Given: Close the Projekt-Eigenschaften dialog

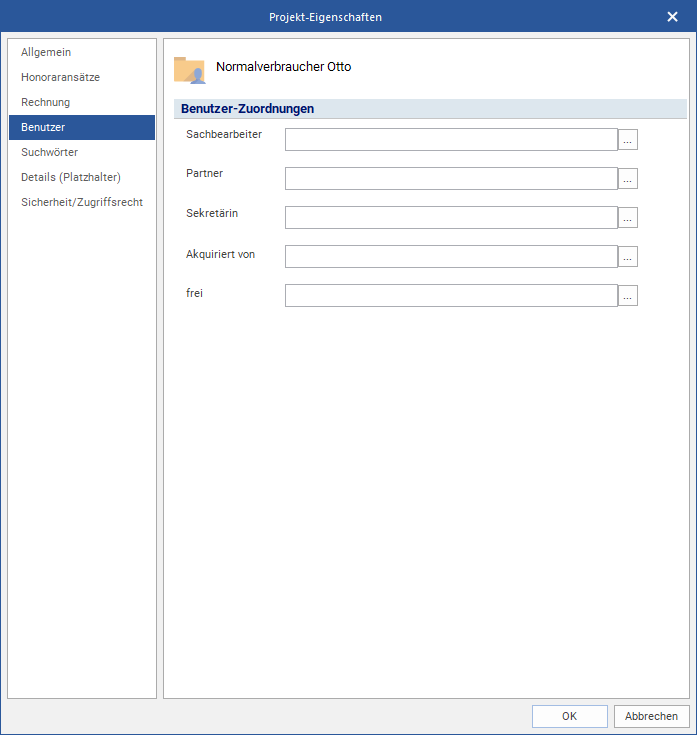Looking at the screenshot, I should point(672,17).
